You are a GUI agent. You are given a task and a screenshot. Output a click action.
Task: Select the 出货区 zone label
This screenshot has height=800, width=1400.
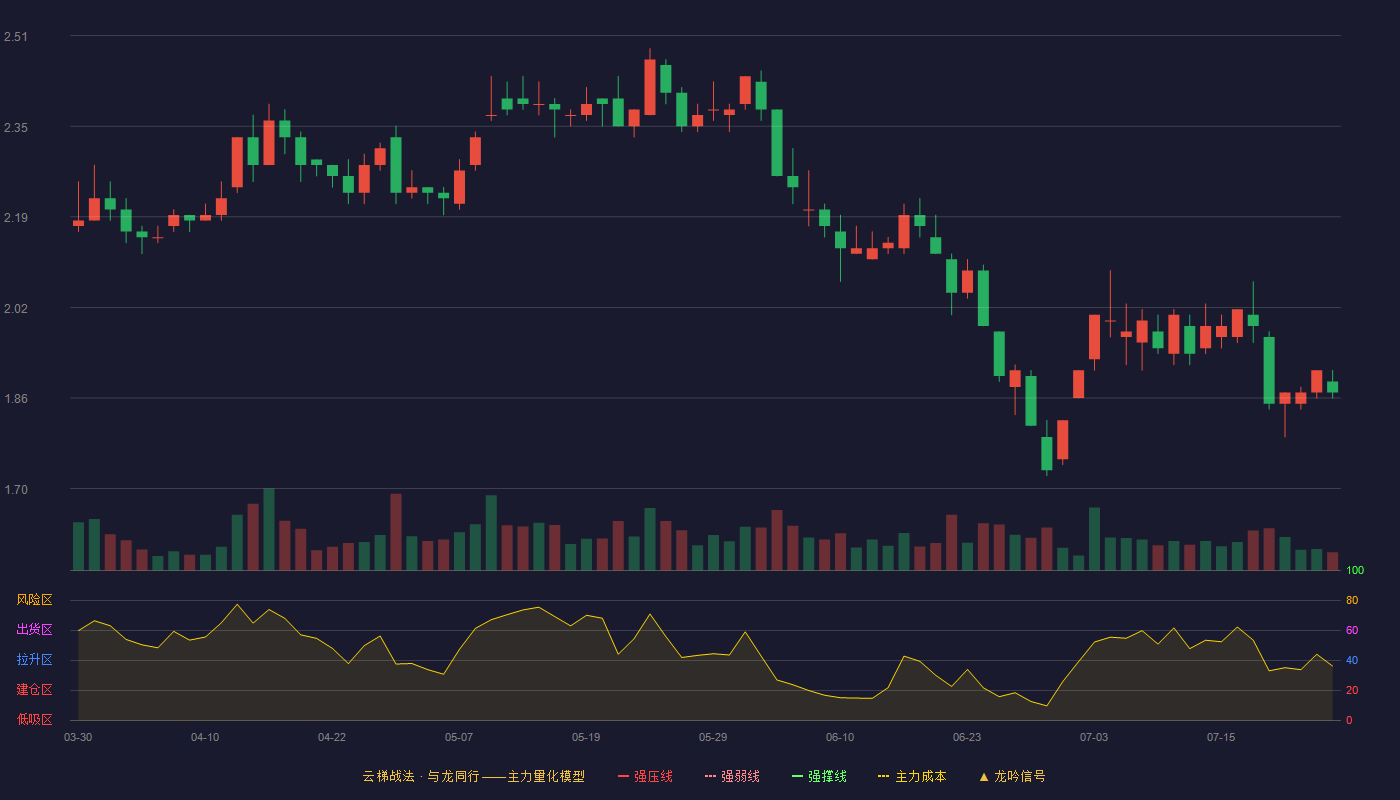point(34,630)
